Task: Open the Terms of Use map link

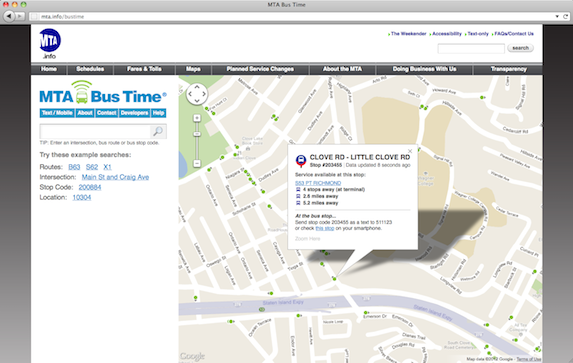Action: click(529, 359)
